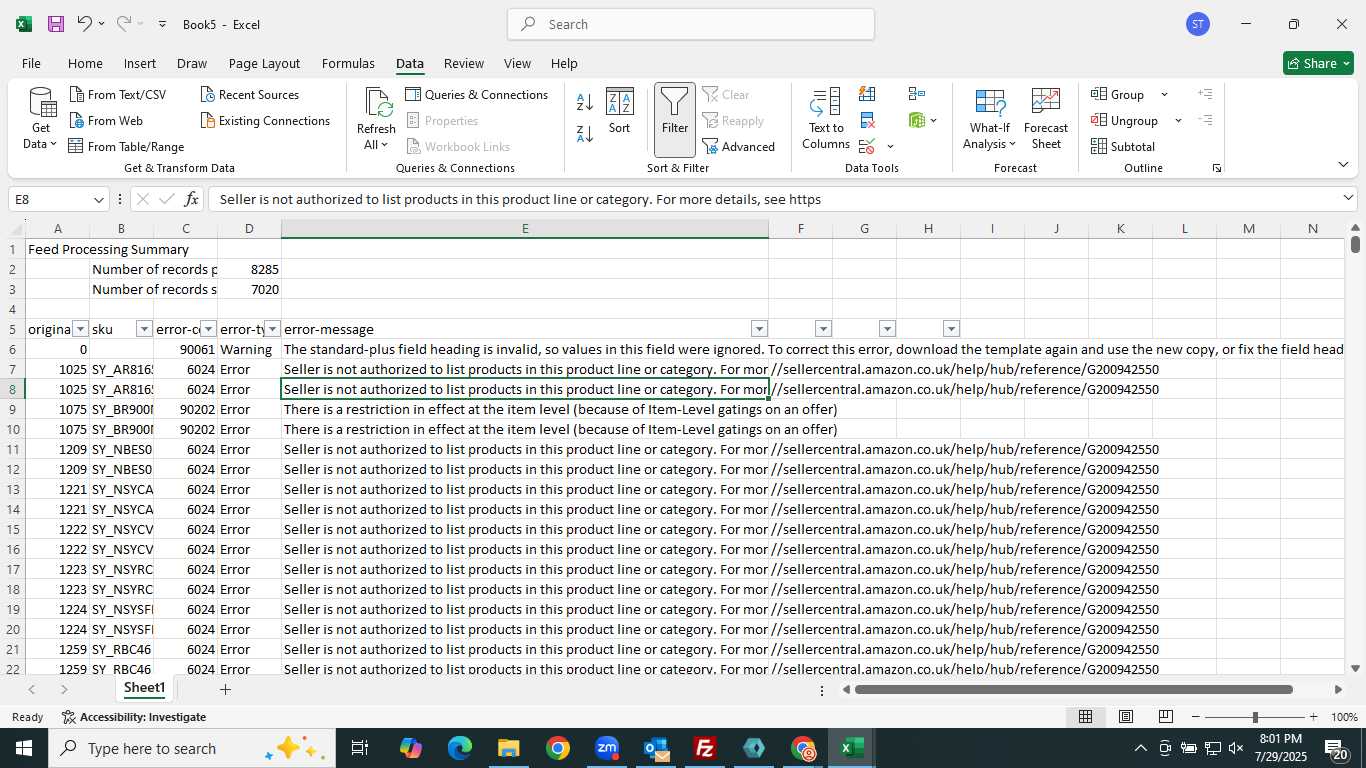Screen dimensions: 1366x768
Task: Toggle the Filter button off
Action: [675, 119]
